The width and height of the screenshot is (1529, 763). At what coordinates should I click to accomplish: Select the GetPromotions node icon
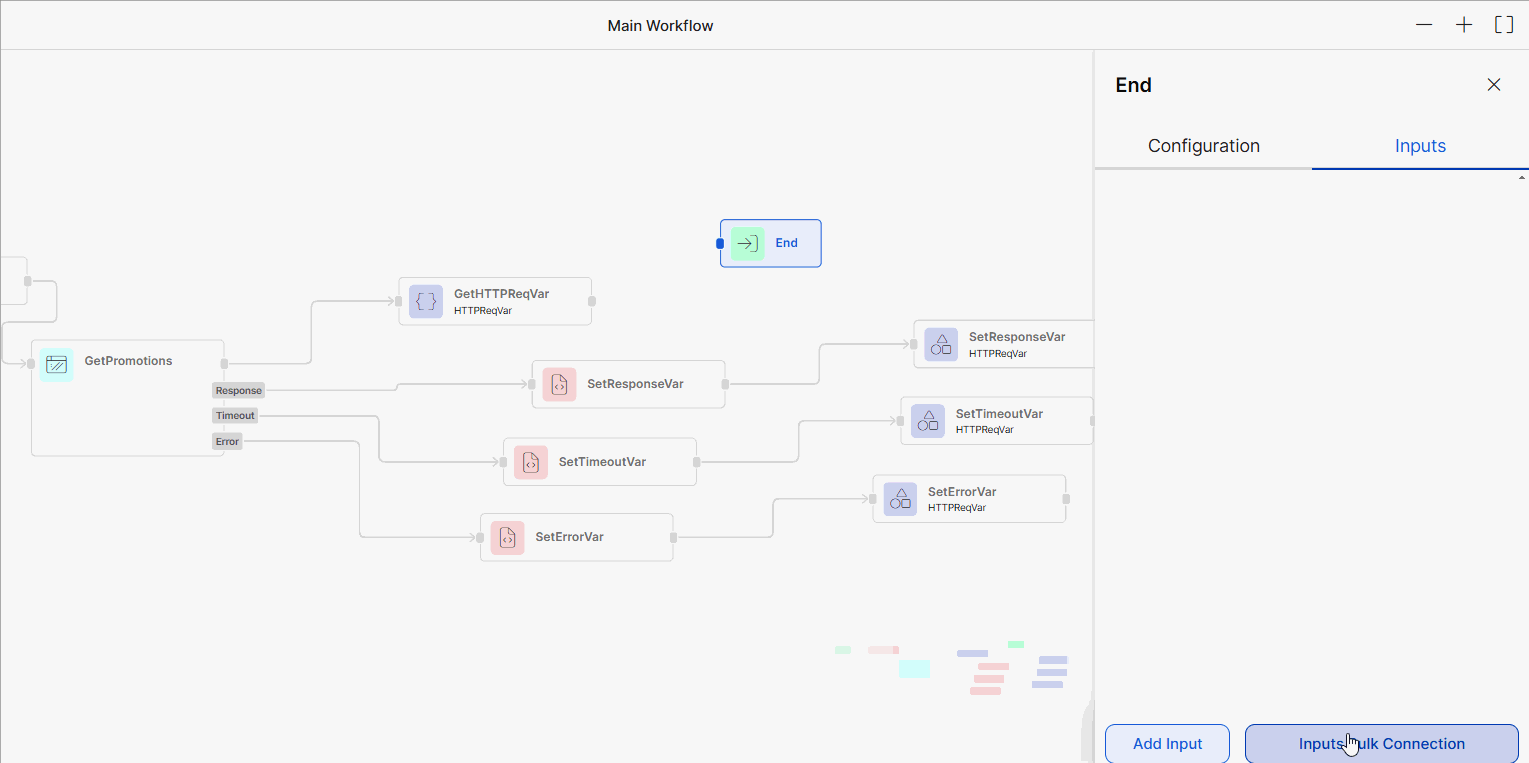[x=56, y=364]
